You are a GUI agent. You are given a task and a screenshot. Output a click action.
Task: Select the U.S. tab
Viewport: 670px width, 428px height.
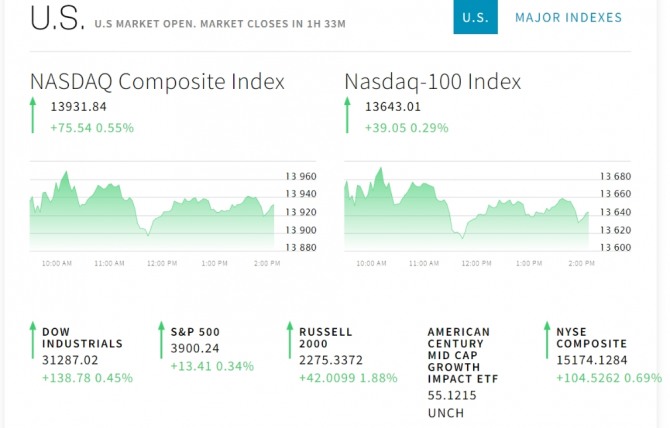point(475,17)
